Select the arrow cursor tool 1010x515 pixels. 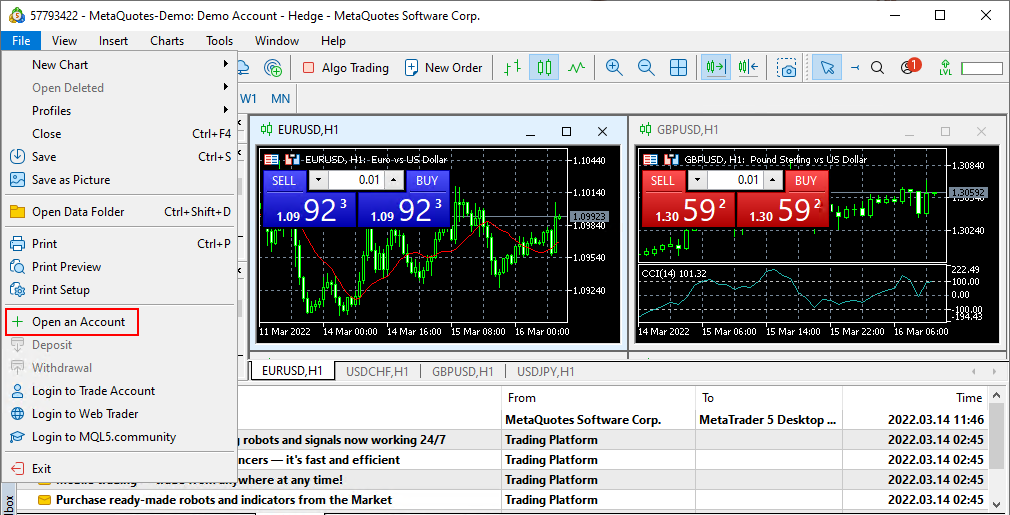click(x=827, y=68)
